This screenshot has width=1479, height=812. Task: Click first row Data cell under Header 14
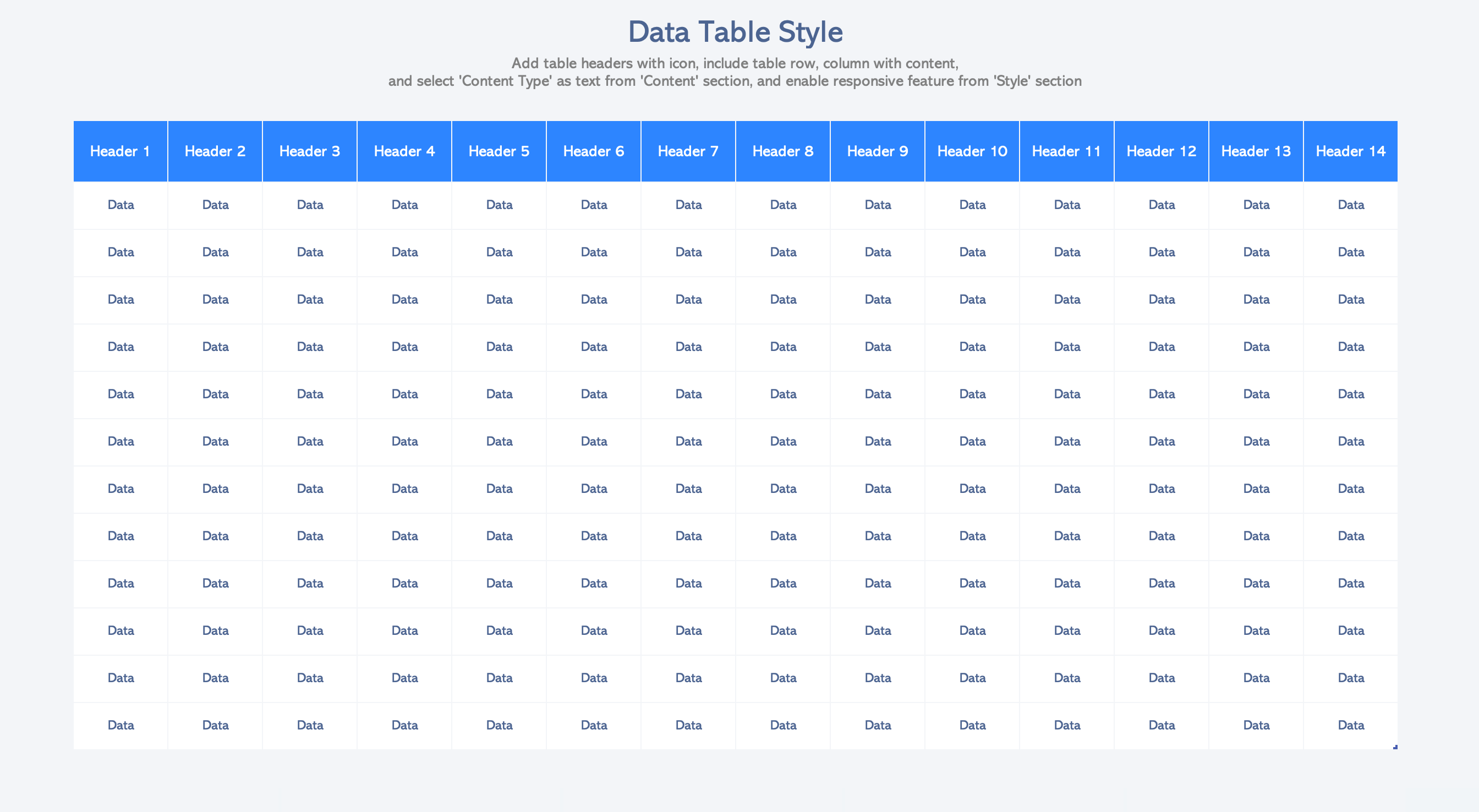point(1350,205)
